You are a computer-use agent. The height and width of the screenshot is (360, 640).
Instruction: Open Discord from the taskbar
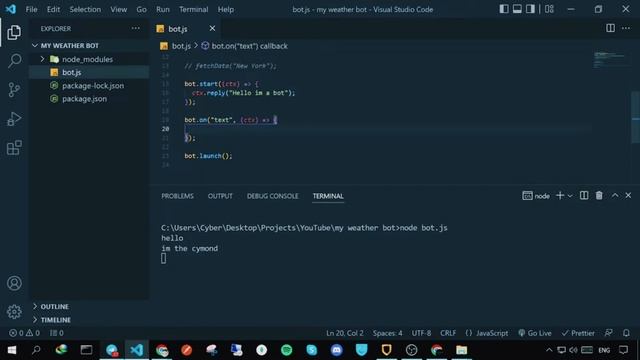[336, 350]
